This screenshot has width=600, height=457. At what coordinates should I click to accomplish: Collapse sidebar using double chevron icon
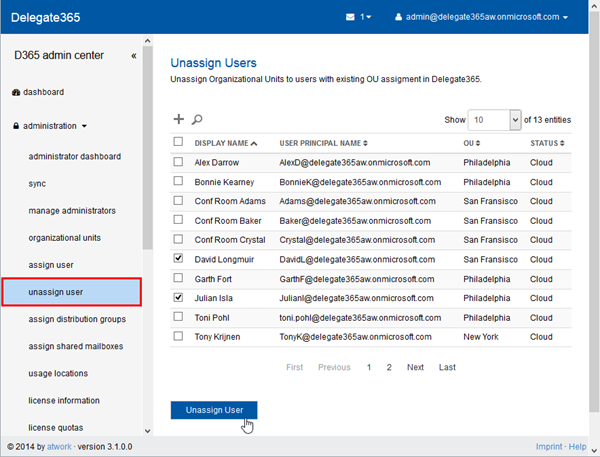click(134, 56)
